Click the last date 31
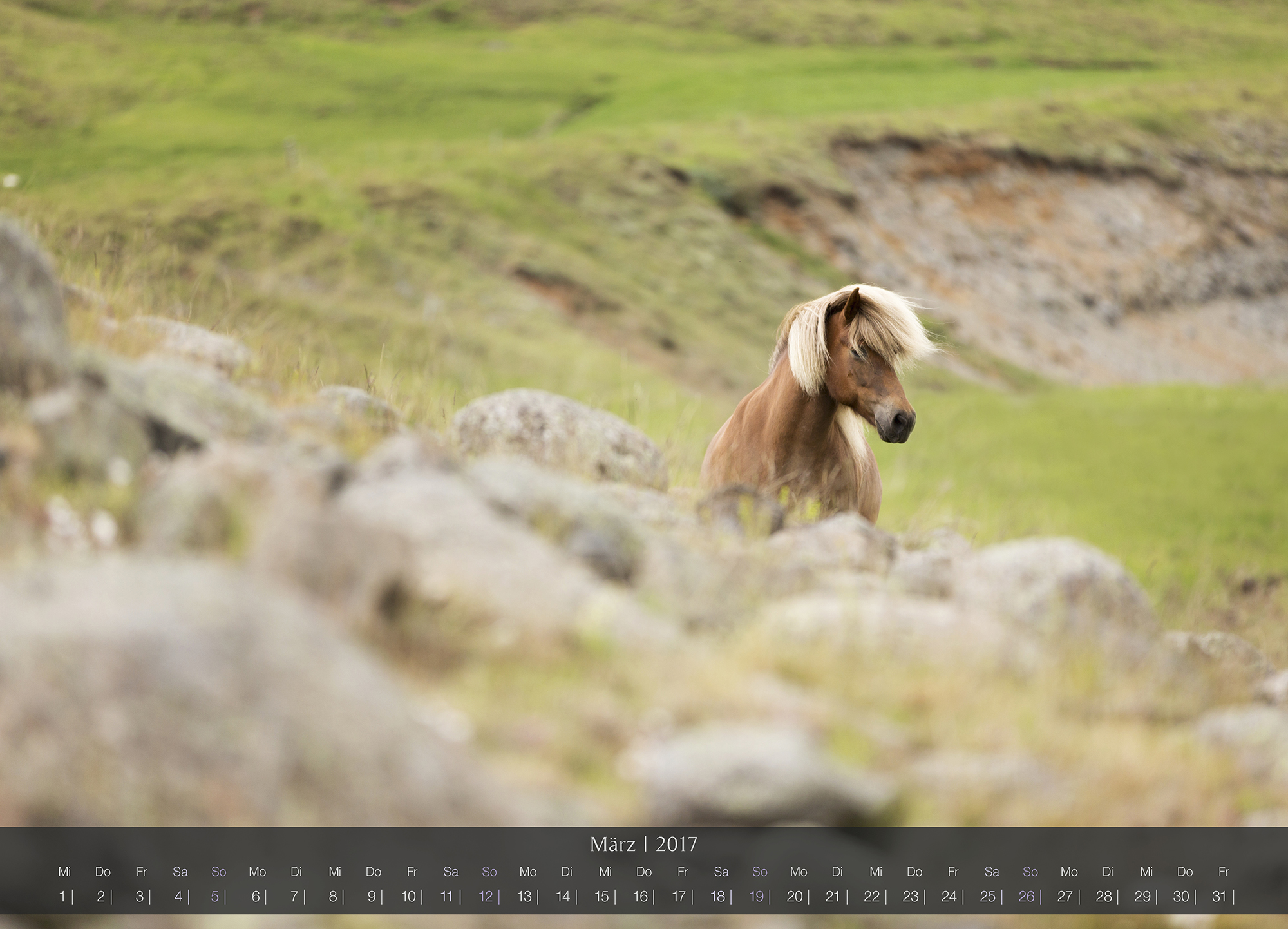 [1220, 896]
